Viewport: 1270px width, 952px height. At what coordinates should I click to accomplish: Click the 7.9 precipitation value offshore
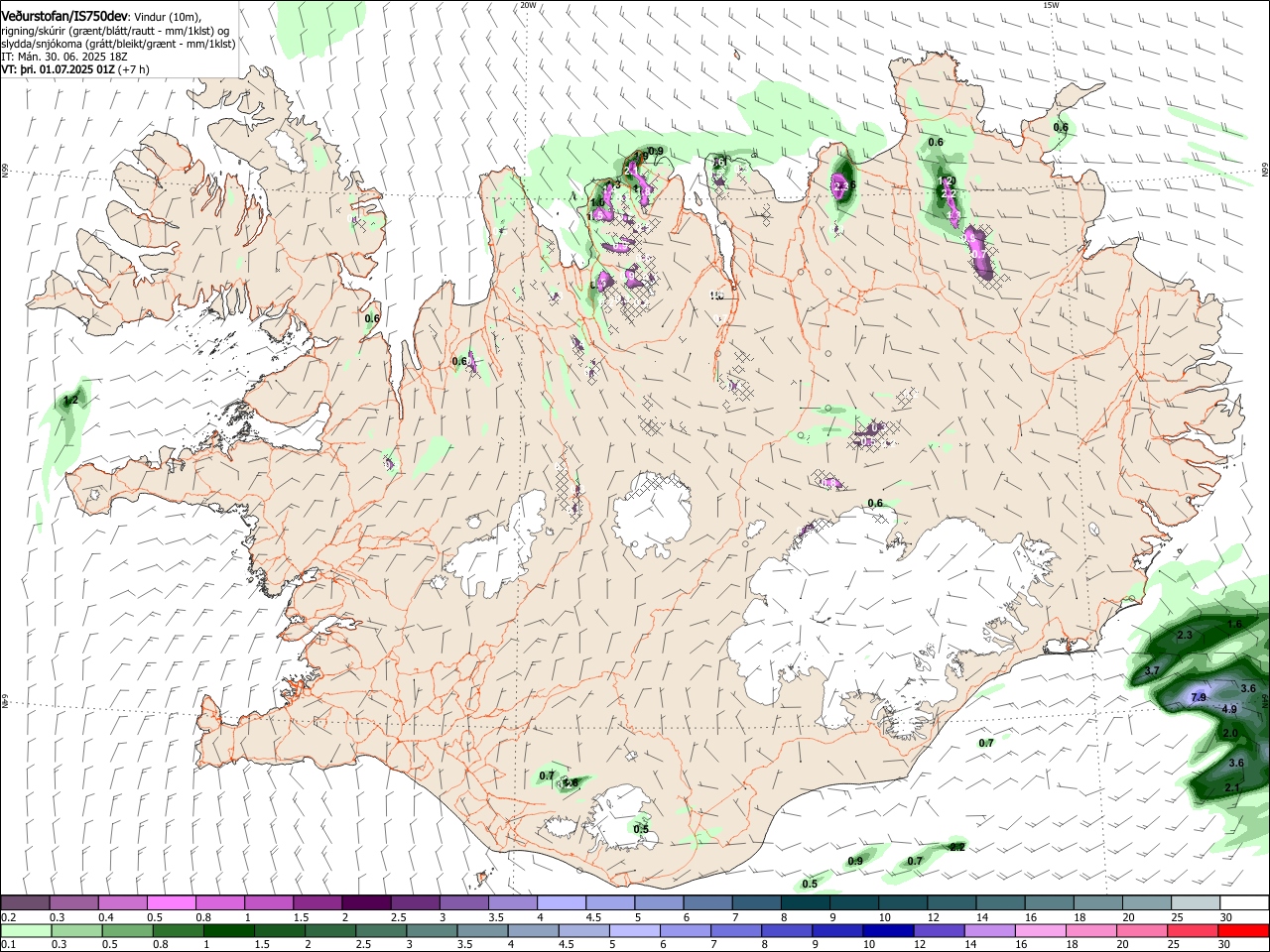[x=1198, y=697]
